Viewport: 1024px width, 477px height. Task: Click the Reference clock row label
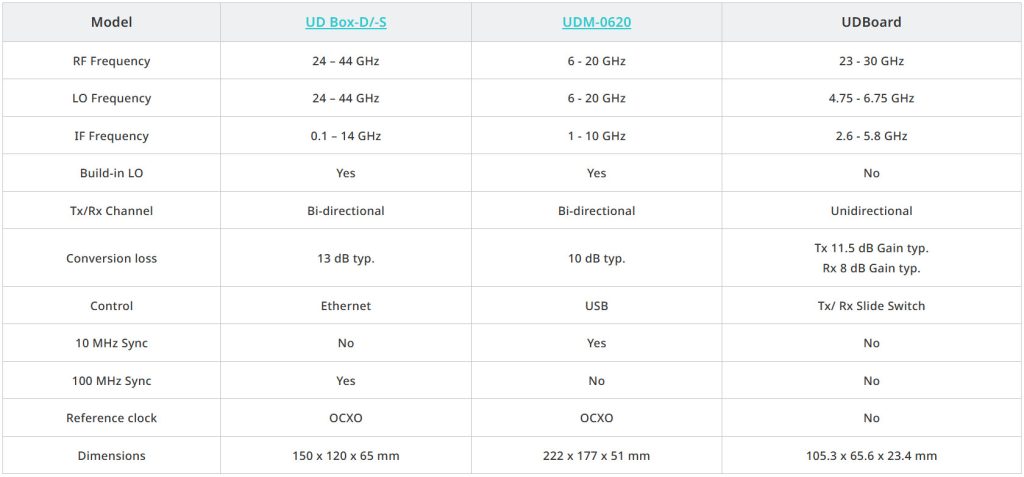111,418
